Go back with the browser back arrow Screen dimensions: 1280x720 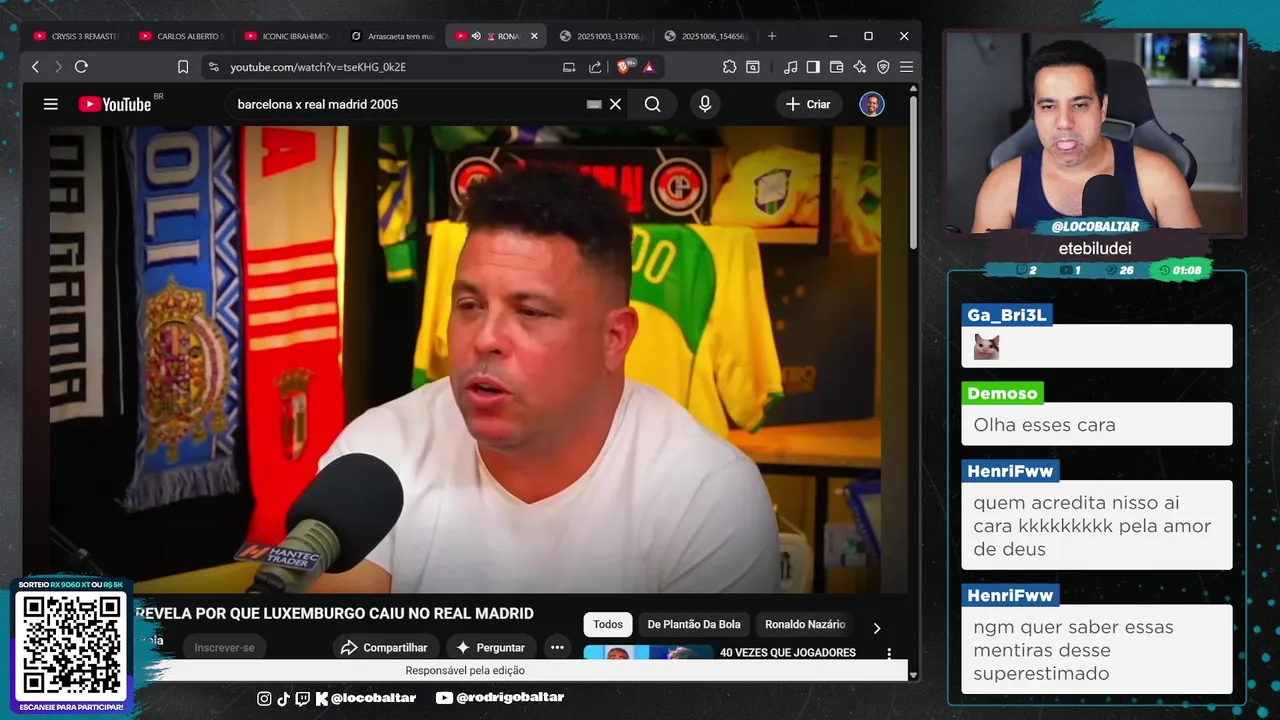[x=36, y=67]
